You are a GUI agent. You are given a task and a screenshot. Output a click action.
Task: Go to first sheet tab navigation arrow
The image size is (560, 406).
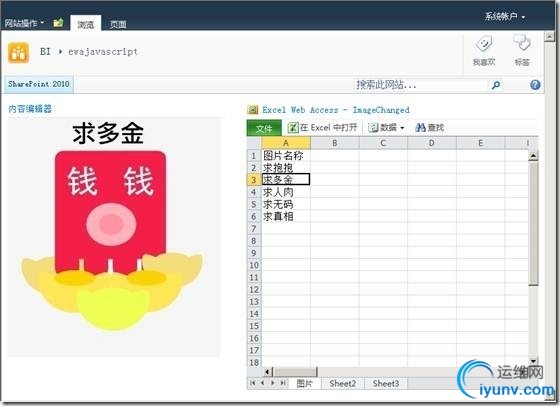tap(252, 383)
